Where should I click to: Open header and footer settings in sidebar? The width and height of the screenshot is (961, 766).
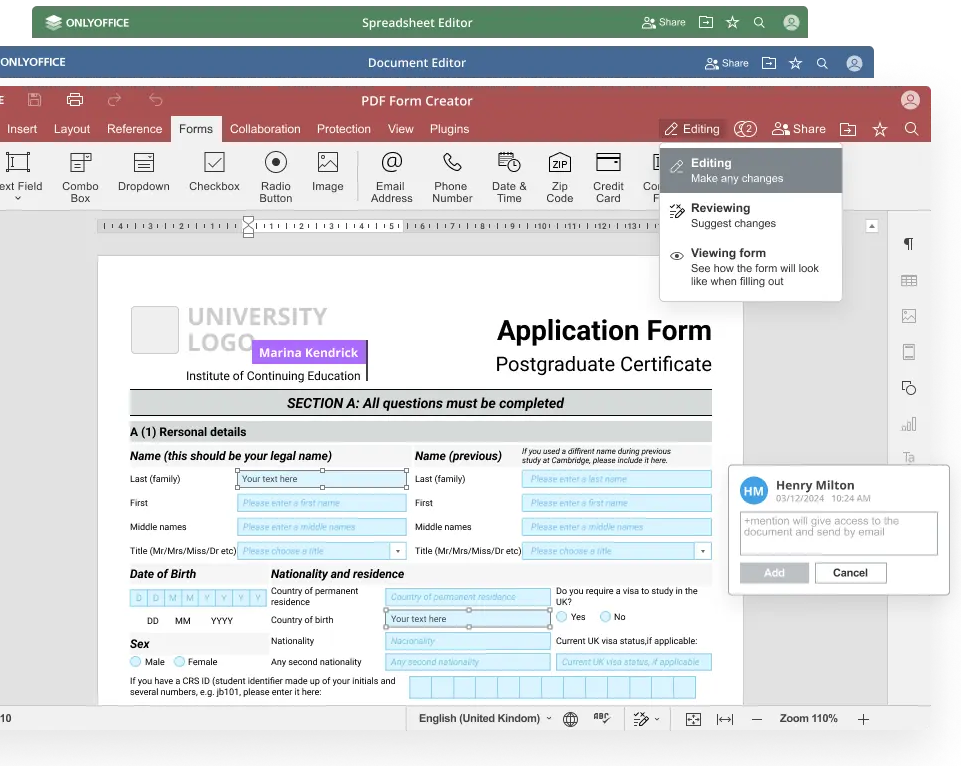[x=909, y=352]
